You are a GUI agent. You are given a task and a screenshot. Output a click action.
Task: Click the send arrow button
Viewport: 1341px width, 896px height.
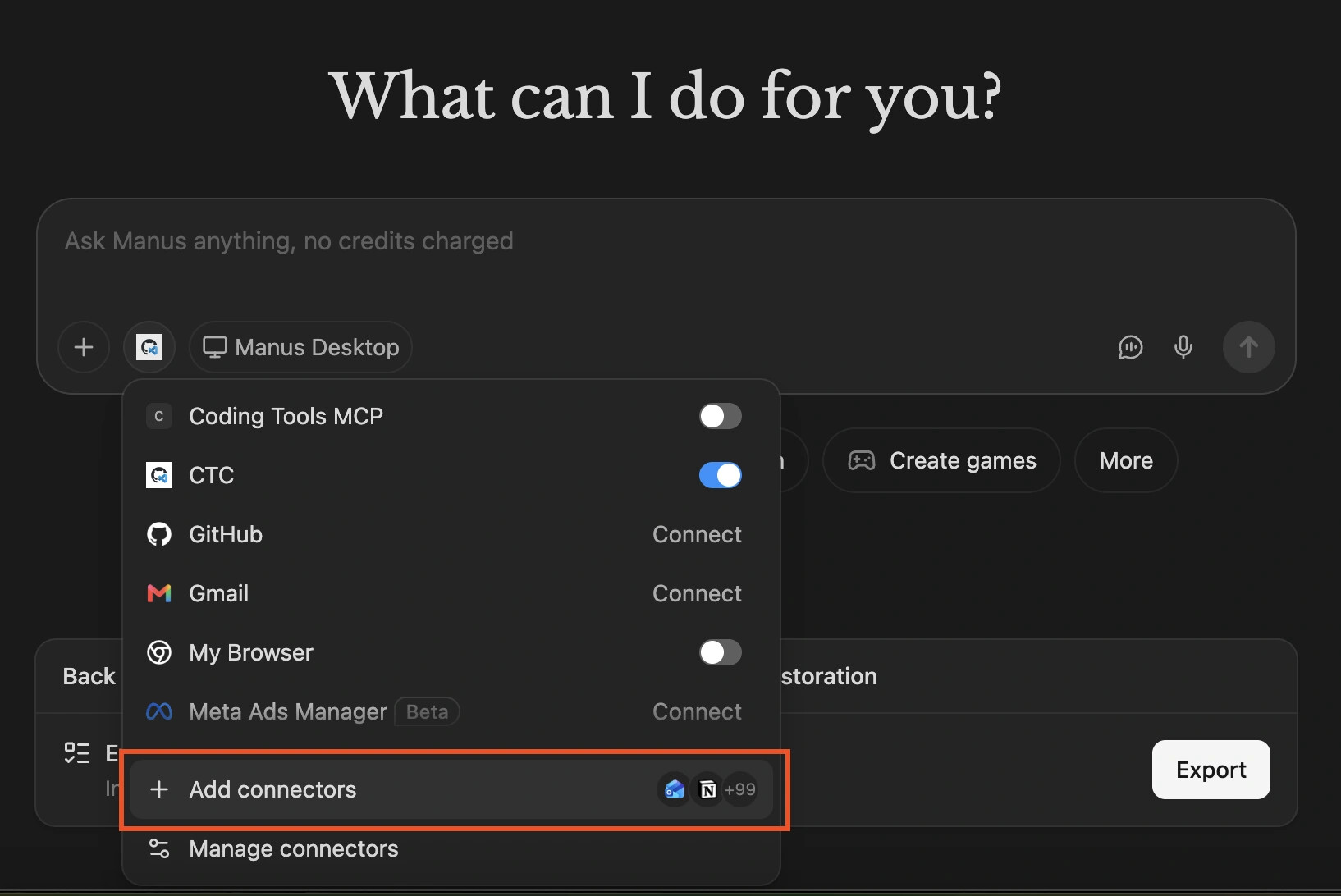[x=1248, y=347]
